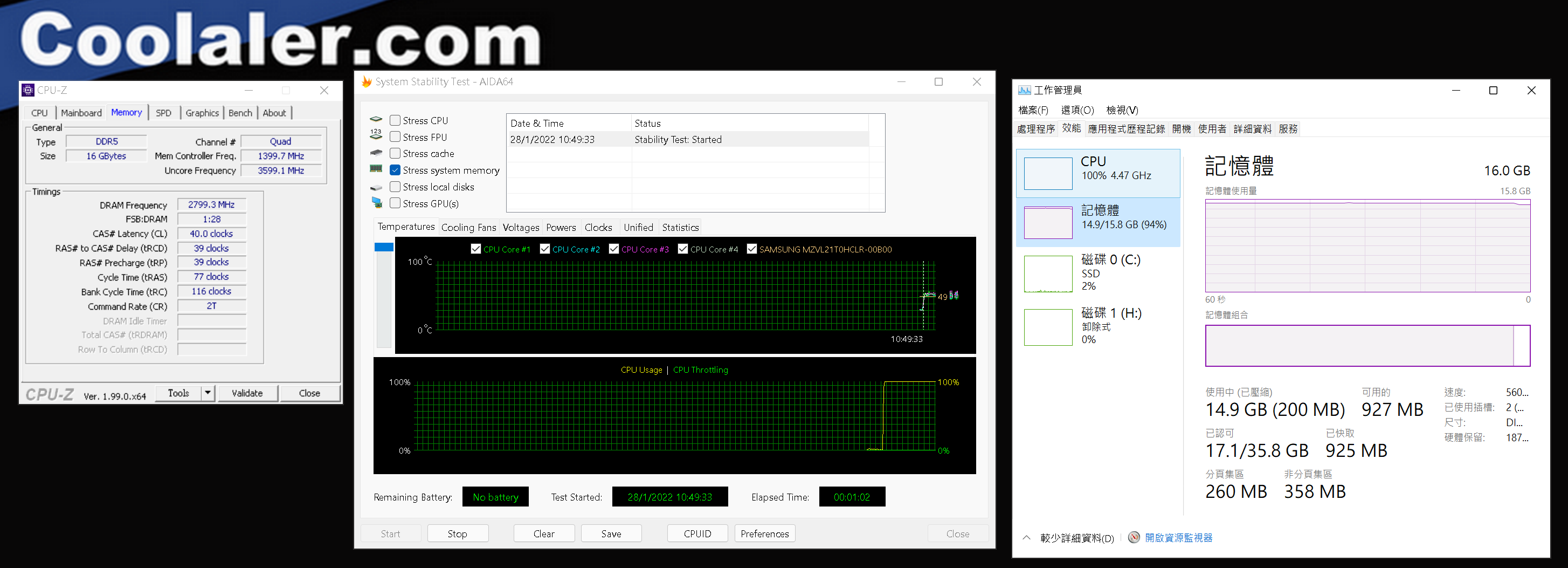The image size is (1568, 568).
Task: Open CPUID from AIDA64
Action: (x=697, y=534)
